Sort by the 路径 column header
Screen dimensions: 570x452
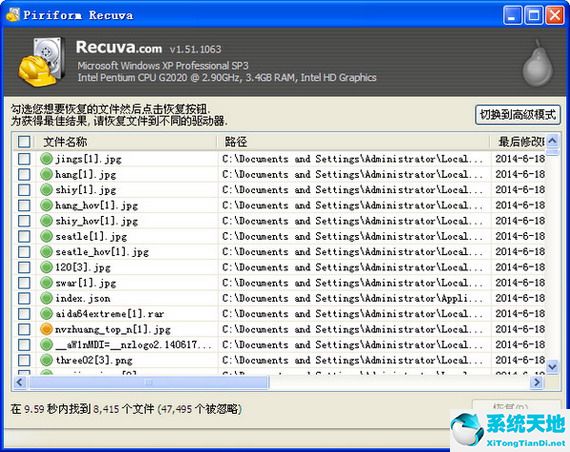(236, 142)
